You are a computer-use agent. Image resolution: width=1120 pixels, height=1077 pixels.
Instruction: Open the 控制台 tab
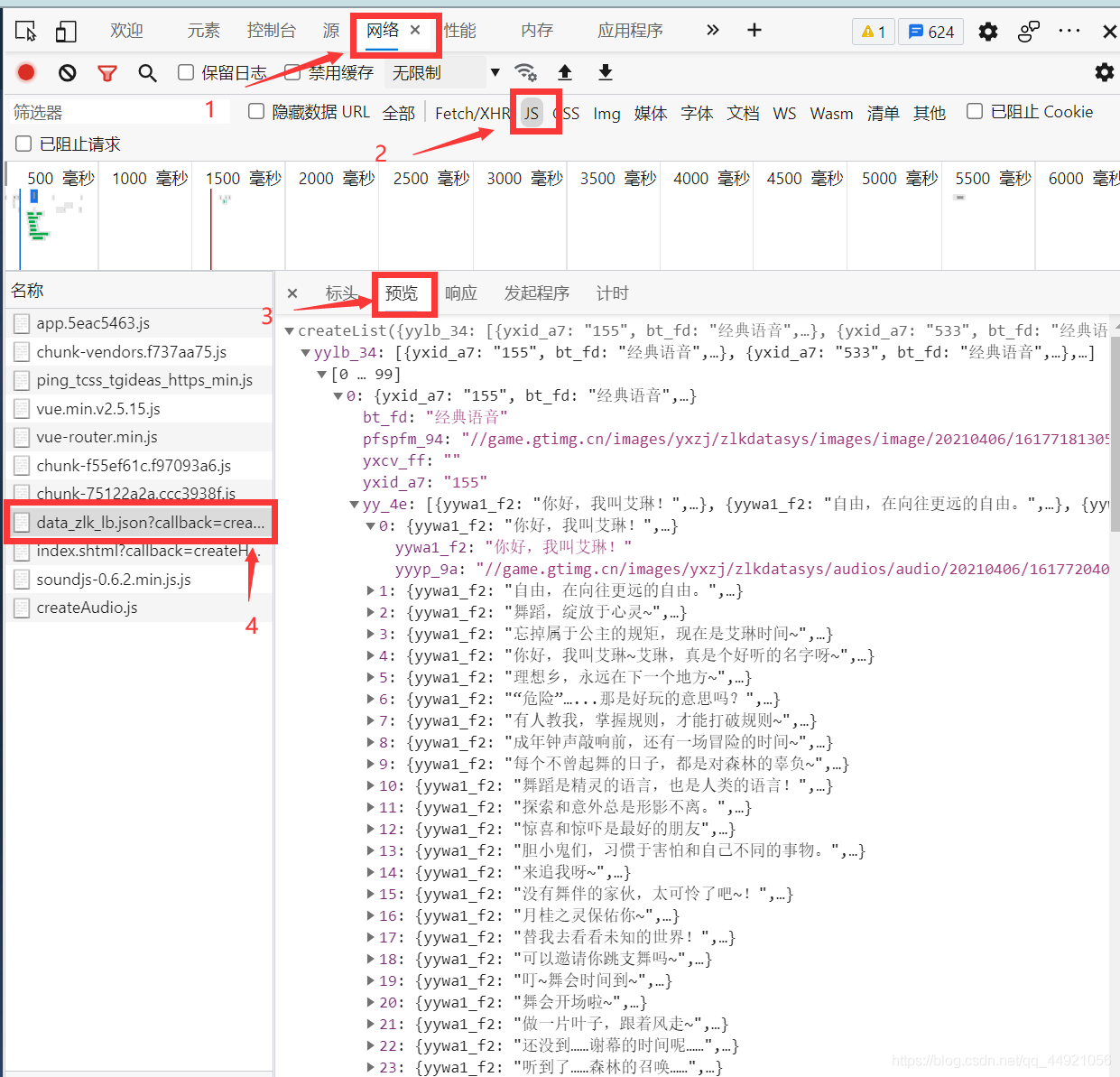pos(272,31)
